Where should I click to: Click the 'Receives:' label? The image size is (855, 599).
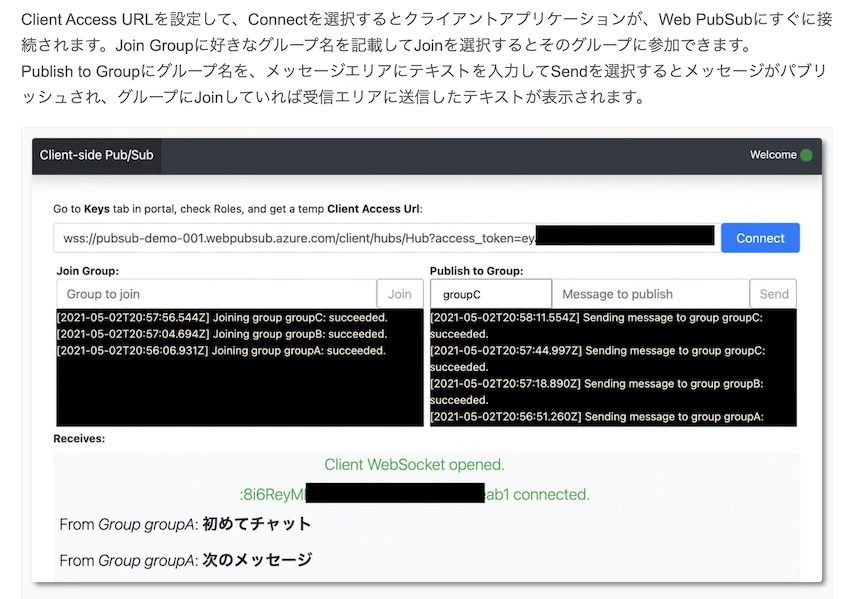(x=79, y=439)
